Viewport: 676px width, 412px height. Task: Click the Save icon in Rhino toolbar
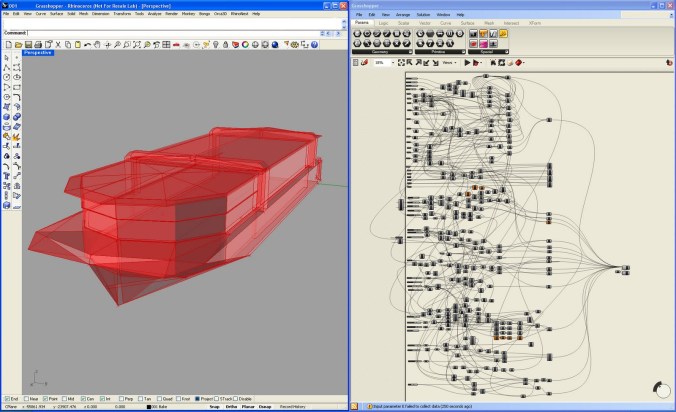coord(27,44)
